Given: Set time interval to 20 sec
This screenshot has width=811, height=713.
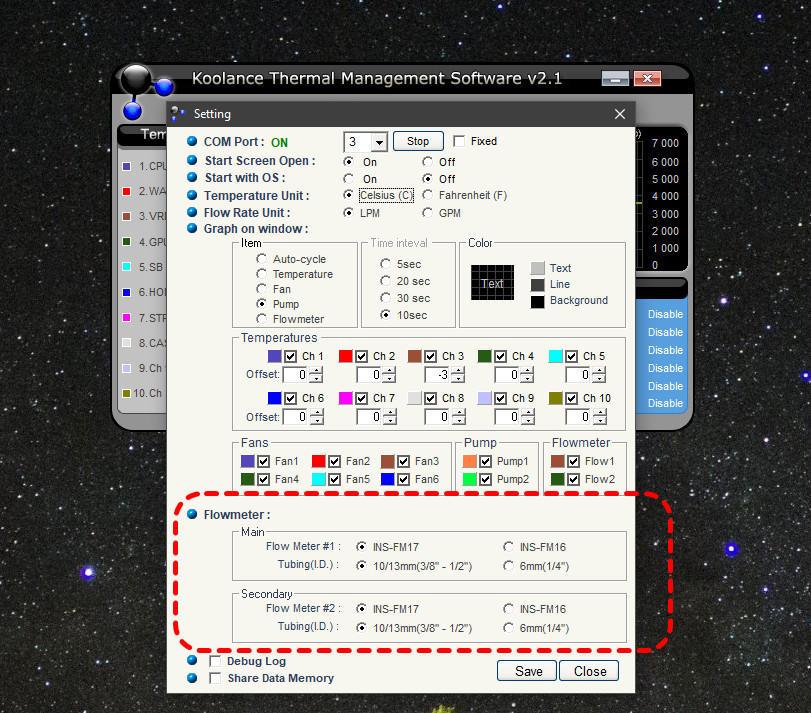Looking at the screenshot, I should (x=385, y=281).
